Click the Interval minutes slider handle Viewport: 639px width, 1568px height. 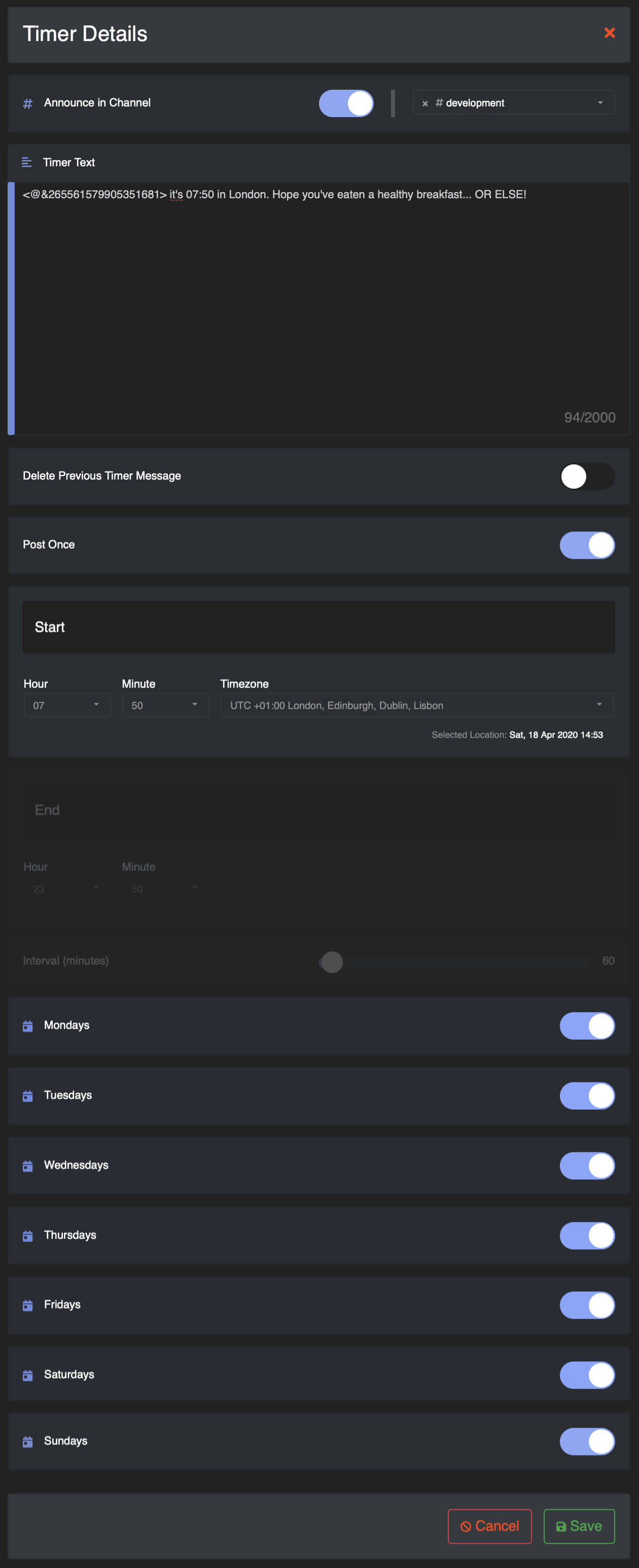332,962
